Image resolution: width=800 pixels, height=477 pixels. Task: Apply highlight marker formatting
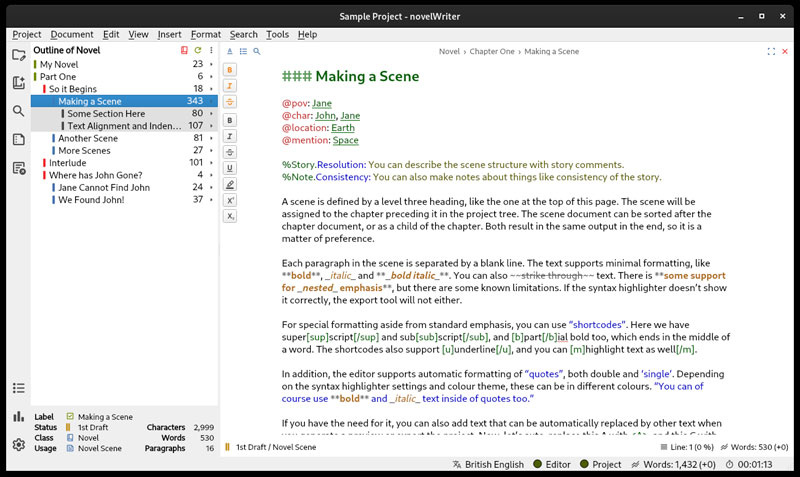(x=230, y=184)
